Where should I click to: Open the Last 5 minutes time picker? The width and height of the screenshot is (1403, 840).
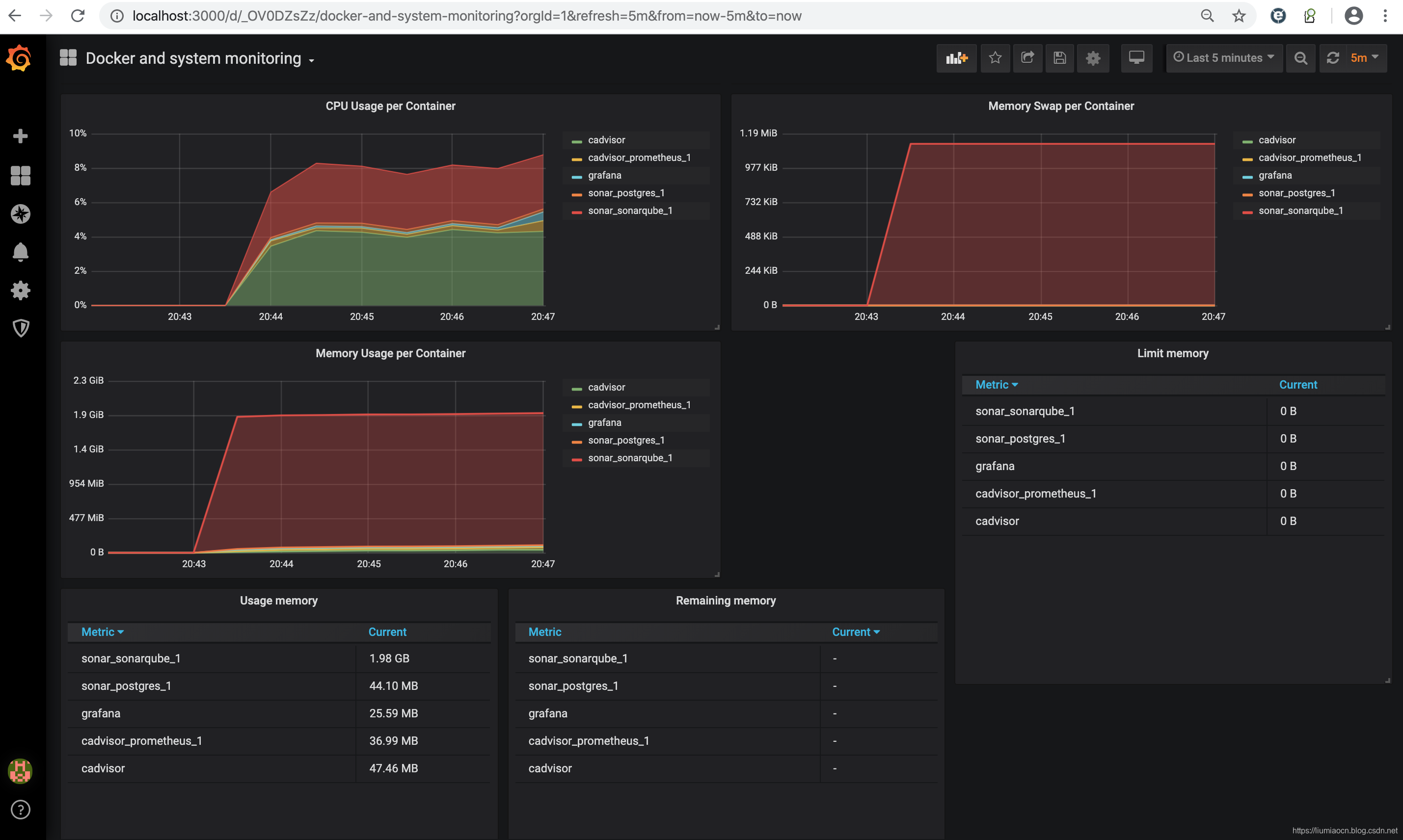(1224, 58)
